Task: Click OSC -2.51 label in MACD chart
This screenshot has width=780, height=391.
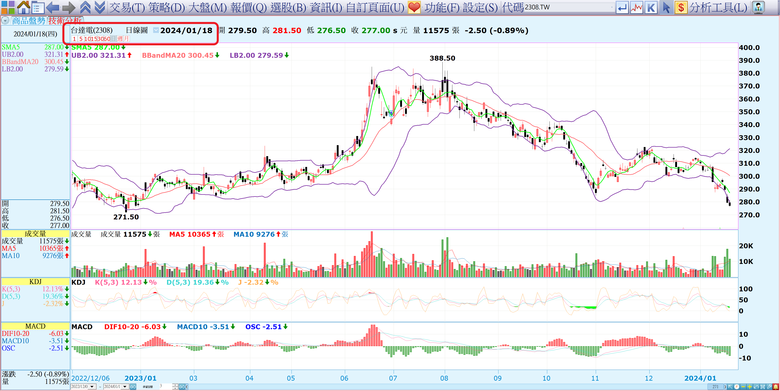Action: point(266,327)
